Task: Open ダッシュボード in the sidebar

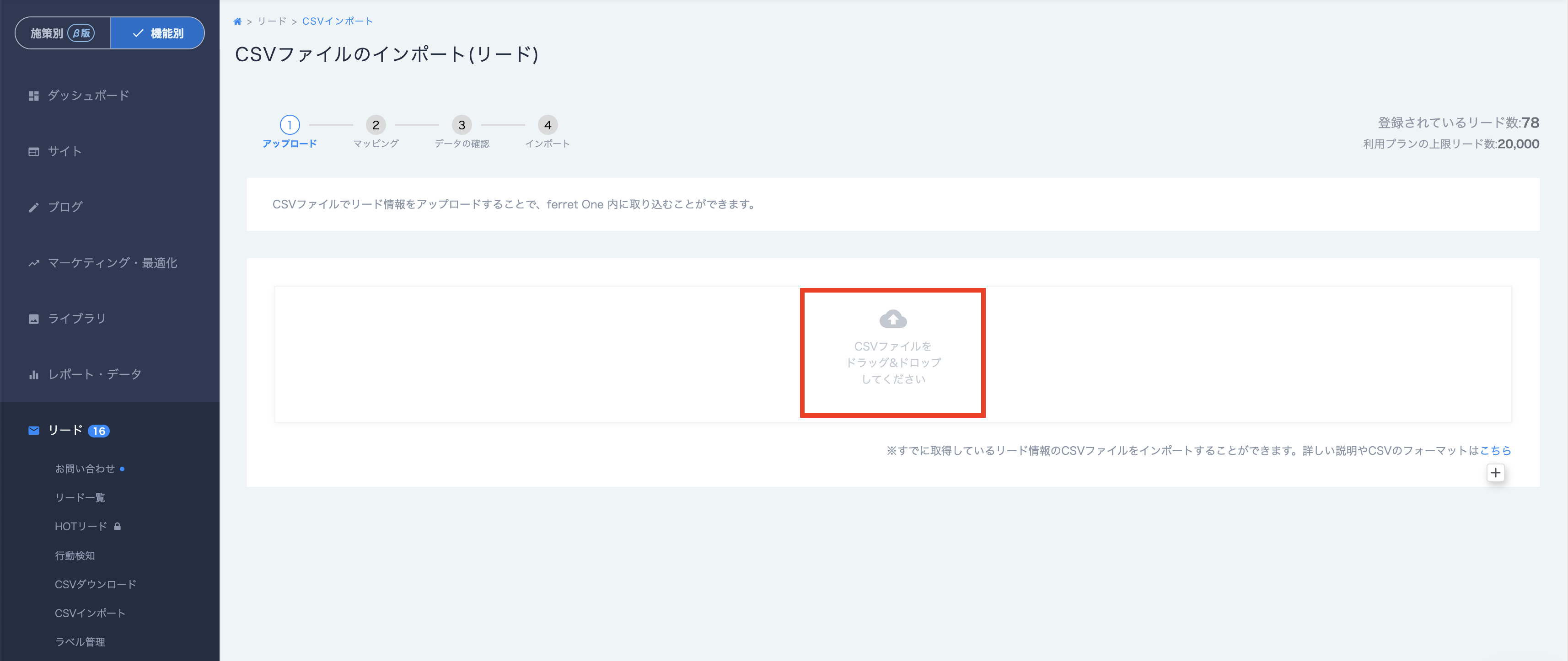Action: [x=89, y=96]
